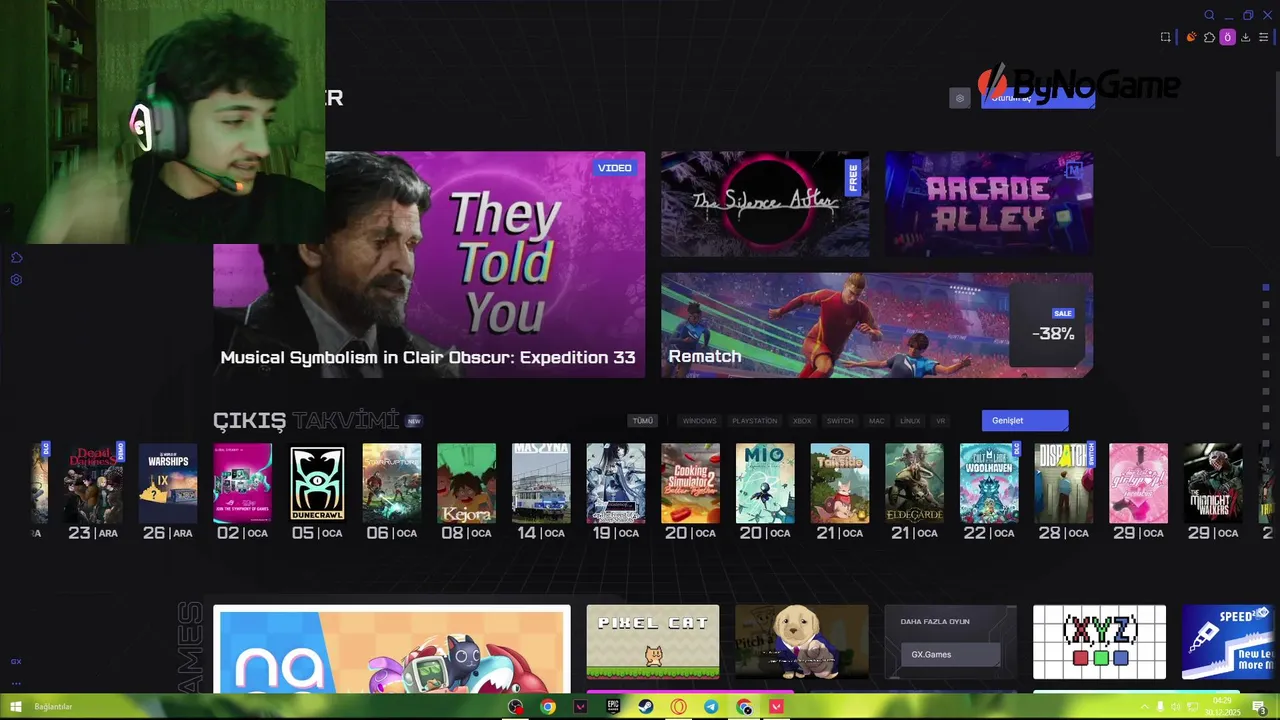Screen dimensions: 1280x720
Task: Open the dog in suit game tile
Action: point(802,642)
